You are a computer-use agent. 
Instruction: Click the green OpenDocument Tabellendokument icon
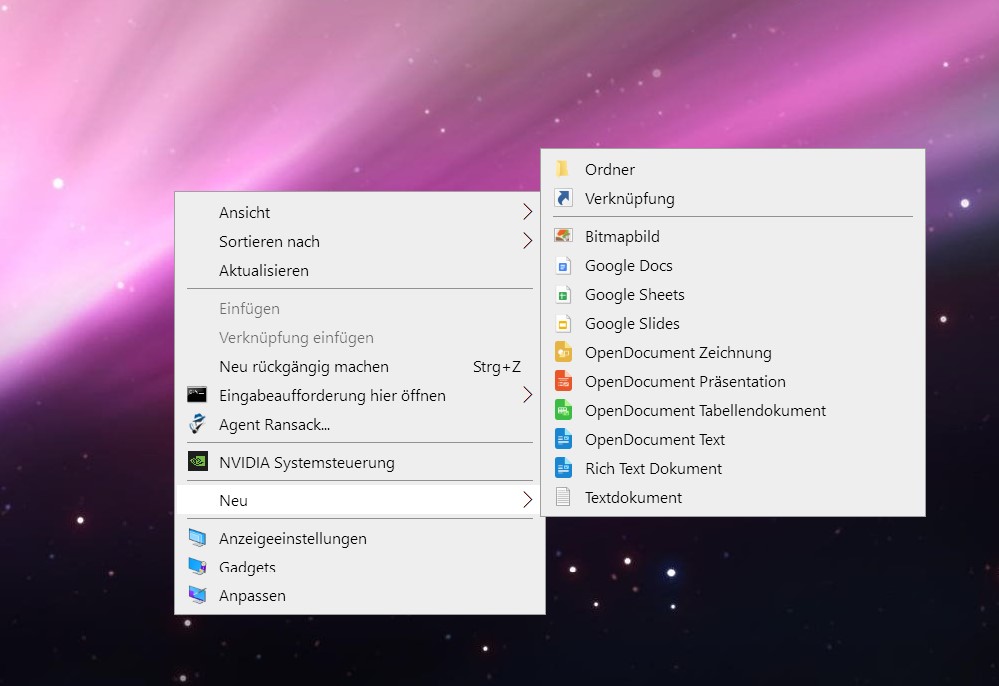563,410
